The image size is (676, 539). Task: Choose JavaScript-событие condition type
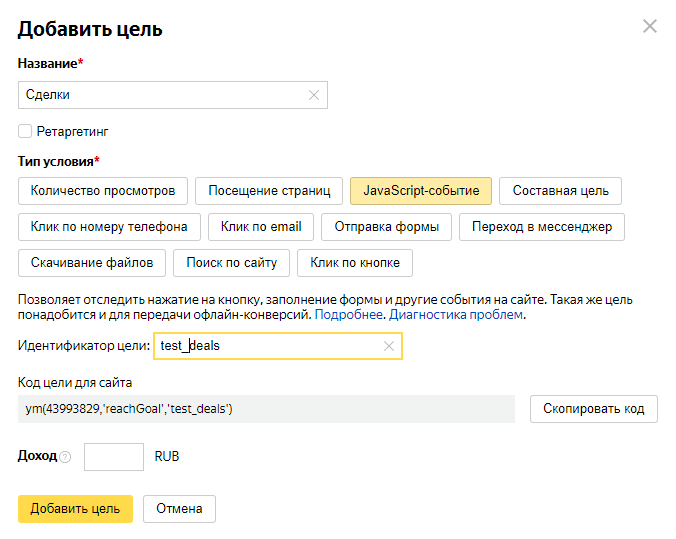tap(420, 190)
